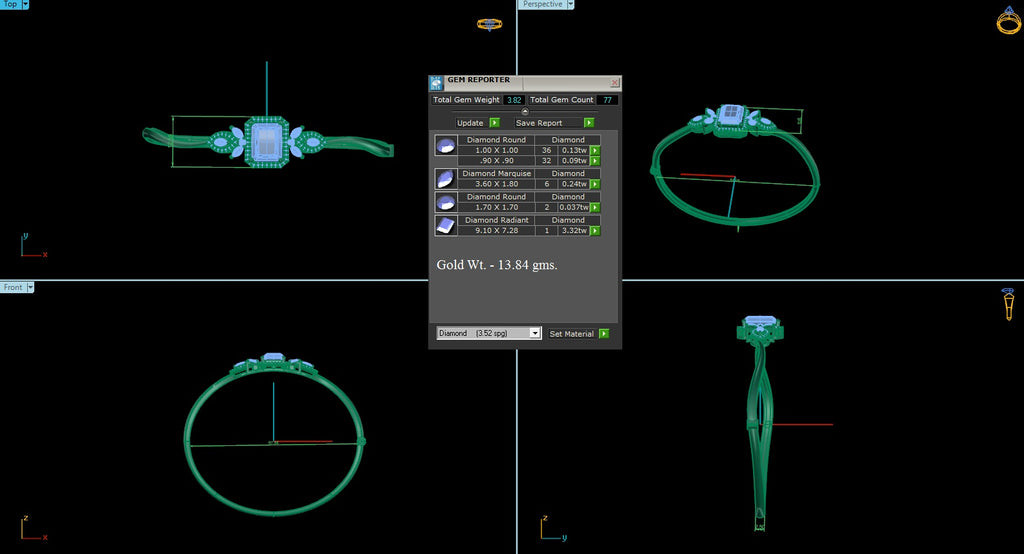Click the gold ring icon at far top right
The width and height of the screenshot is (1024, 554).
coord(1008,20)
